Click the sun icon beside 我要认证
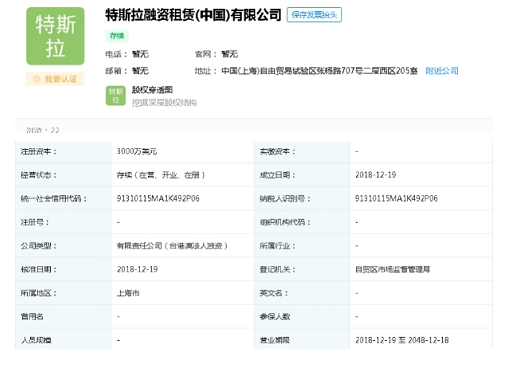Viewport: 507px width, 371px height. [x=37, y=79]
